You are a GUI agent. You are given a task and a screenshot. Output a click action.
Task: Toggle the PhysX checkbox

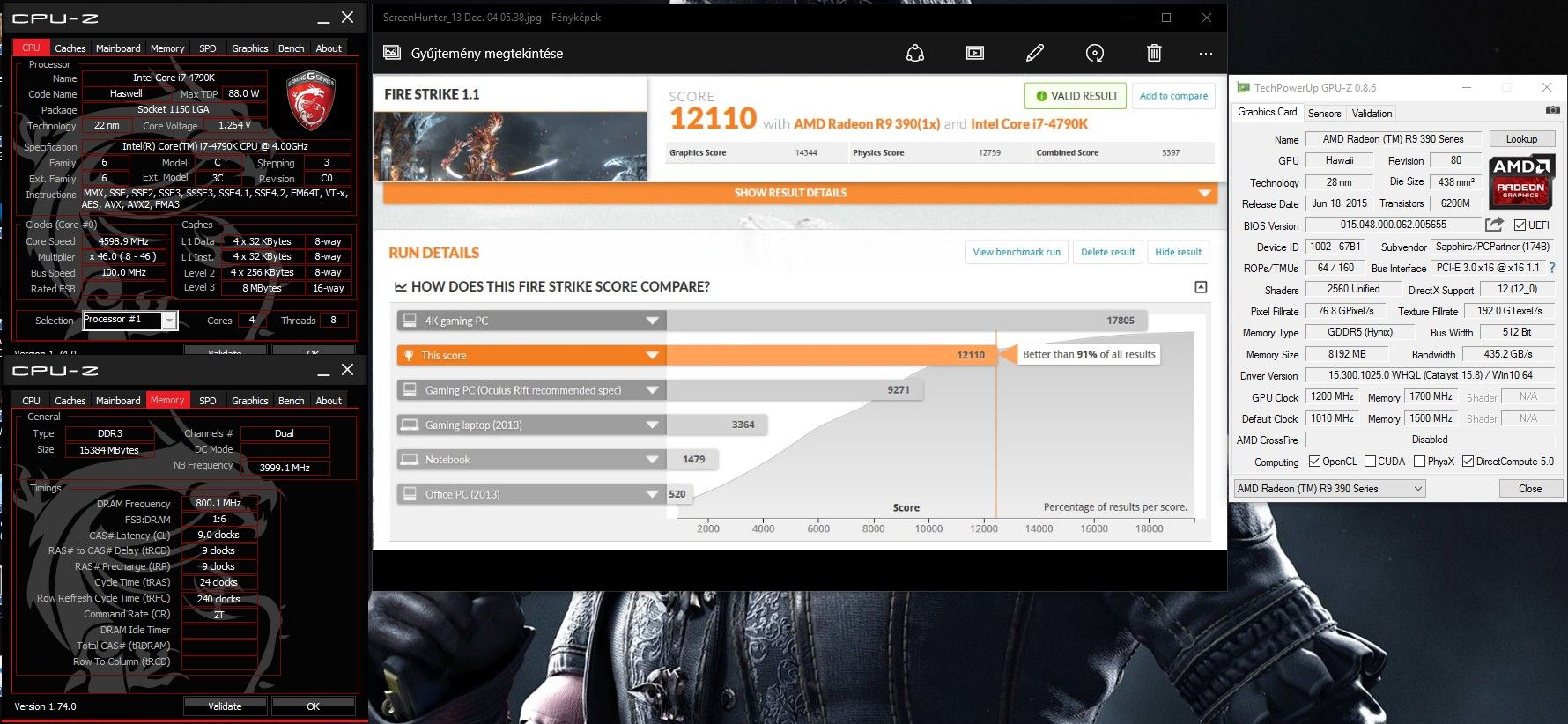click(1419, 461)
